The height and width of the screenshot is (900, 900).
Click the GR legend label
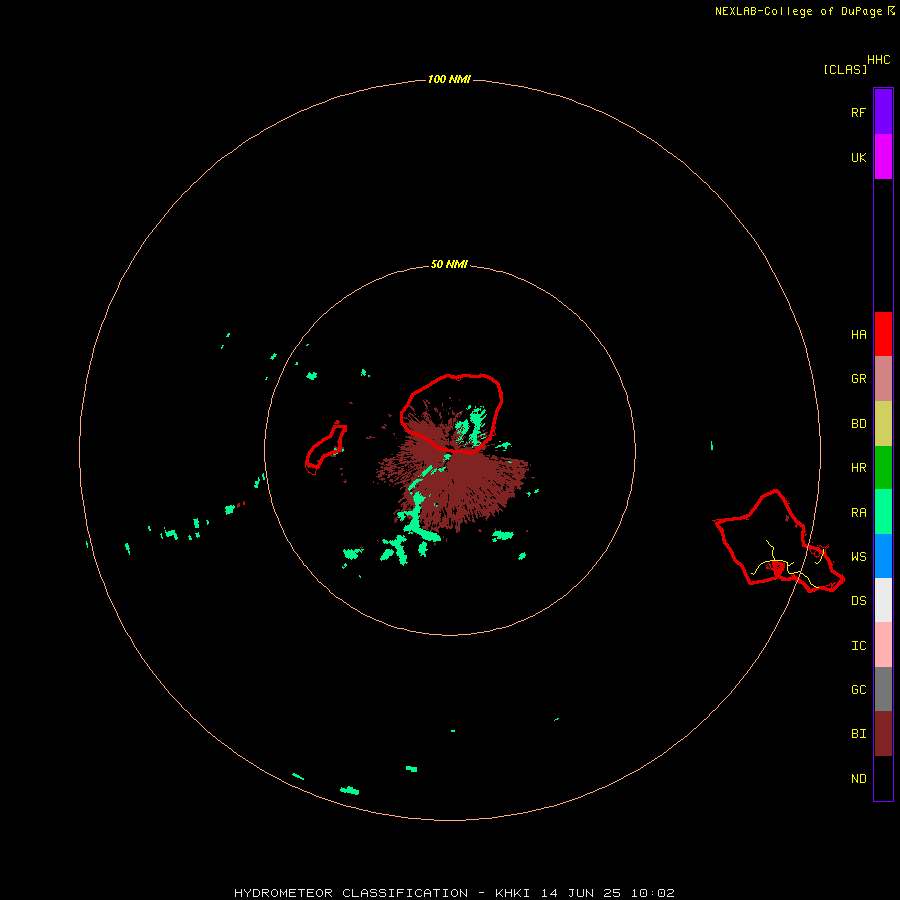858,379
